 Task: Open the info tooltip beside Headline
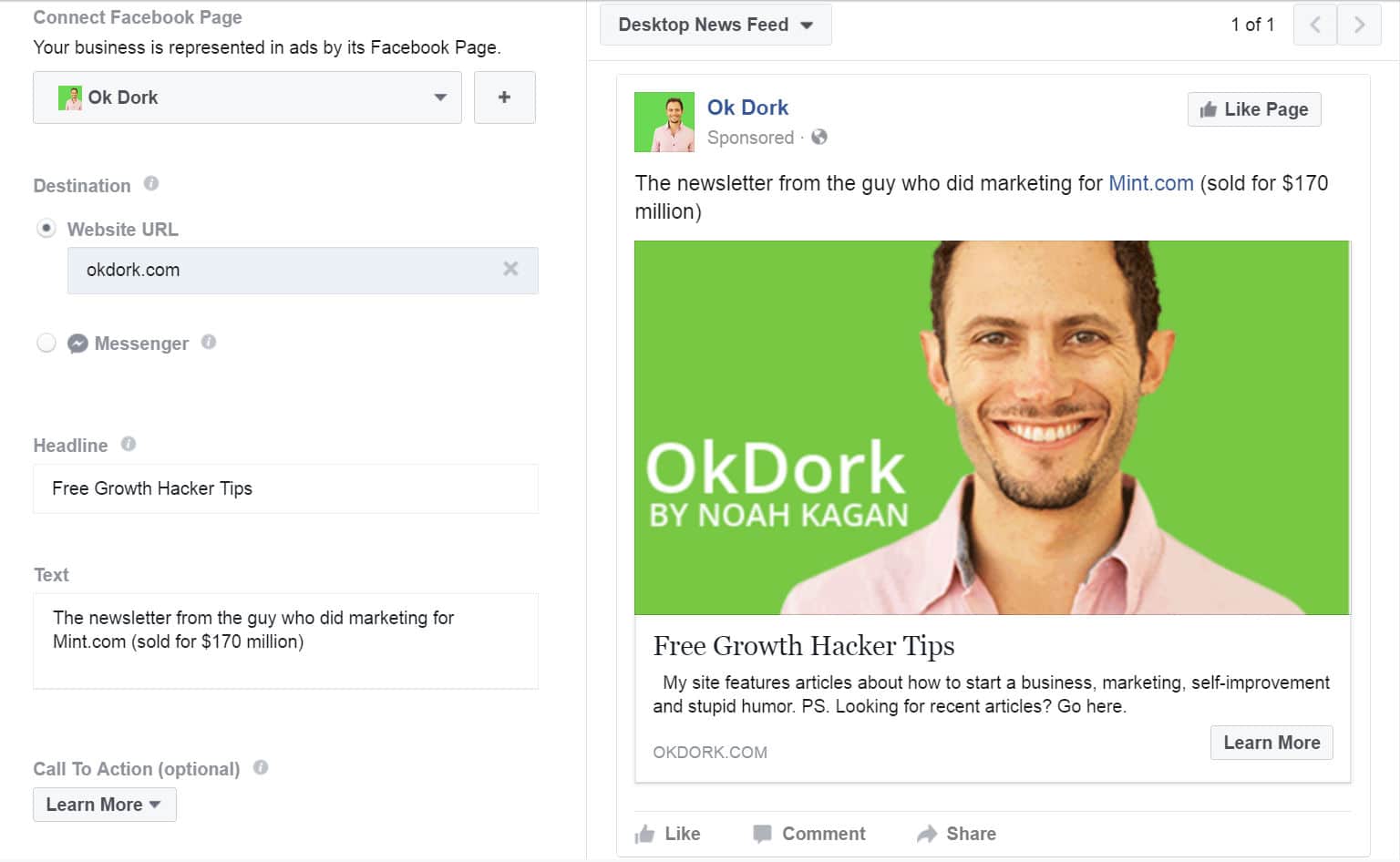(128, 444)
